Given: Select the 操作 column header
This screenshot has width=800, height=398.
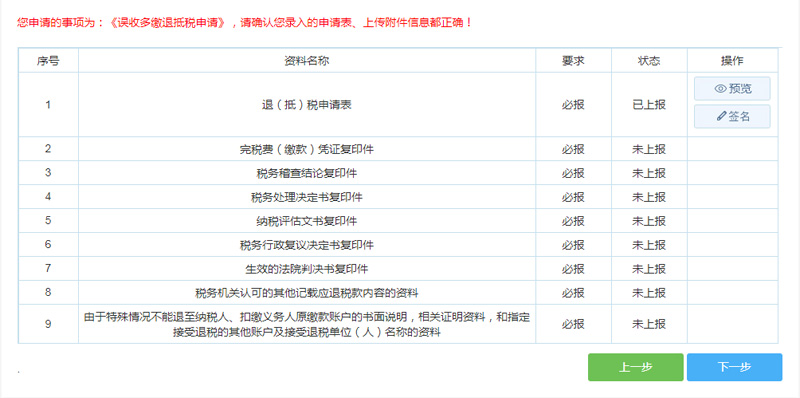Looking at the screenshot, I should point(732,61).
